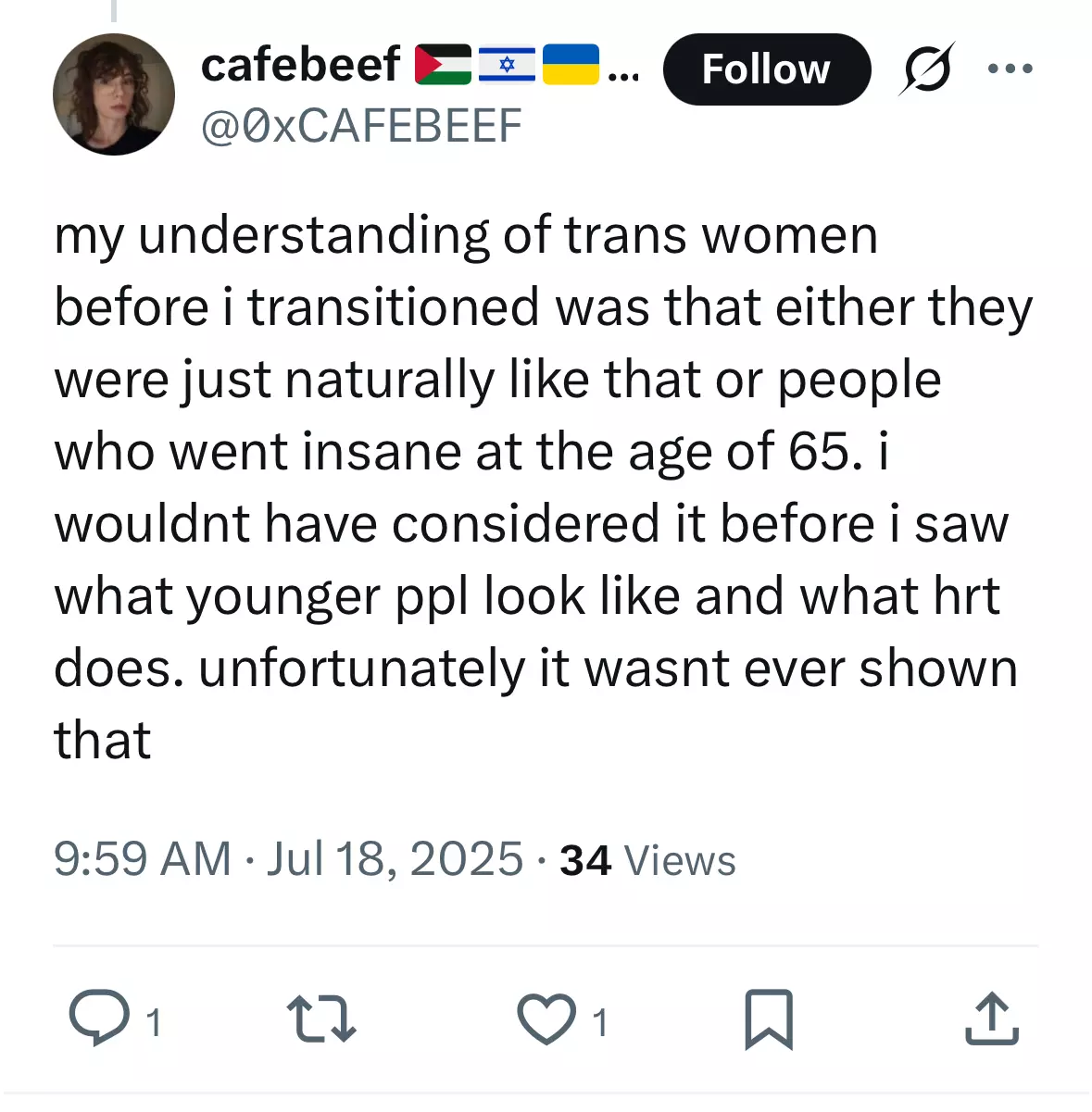This screenshot has width=1092, height=1112.
Task: Open the @0xCAFEBEEF handle link
Action: (361, 125)
